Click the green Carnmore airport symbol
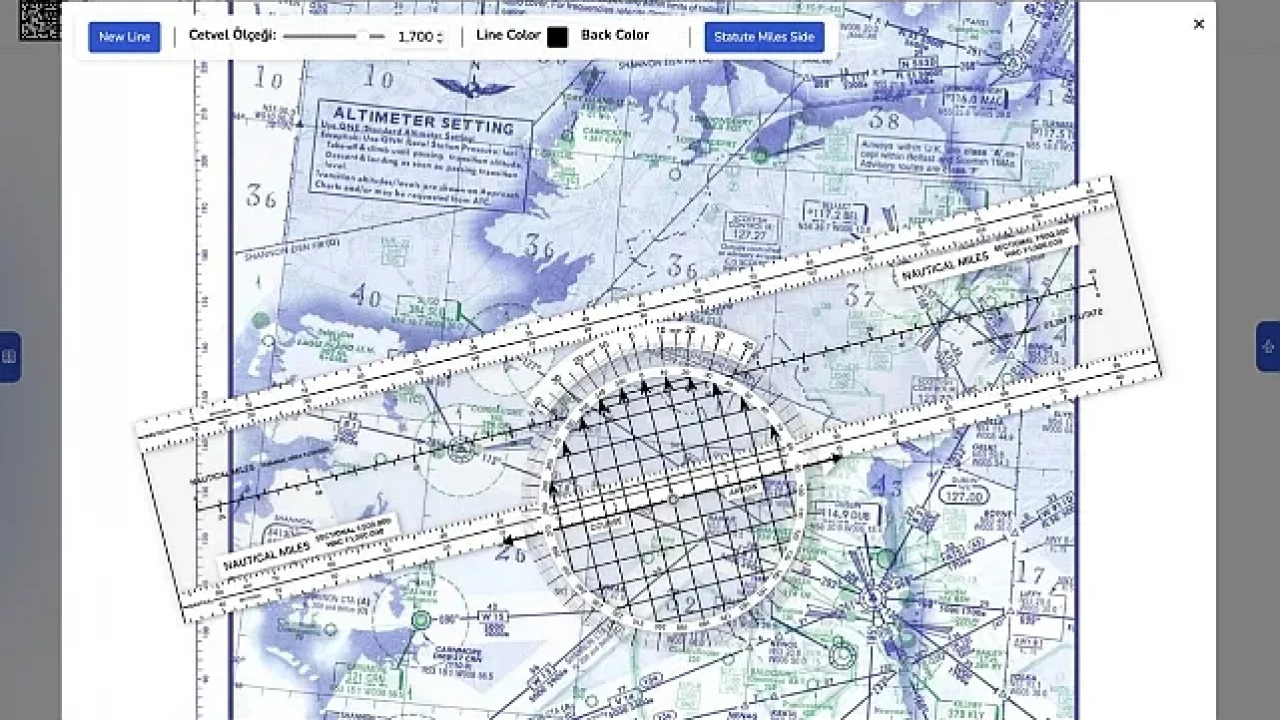1280x720 pixels. (x=422, y=620)
